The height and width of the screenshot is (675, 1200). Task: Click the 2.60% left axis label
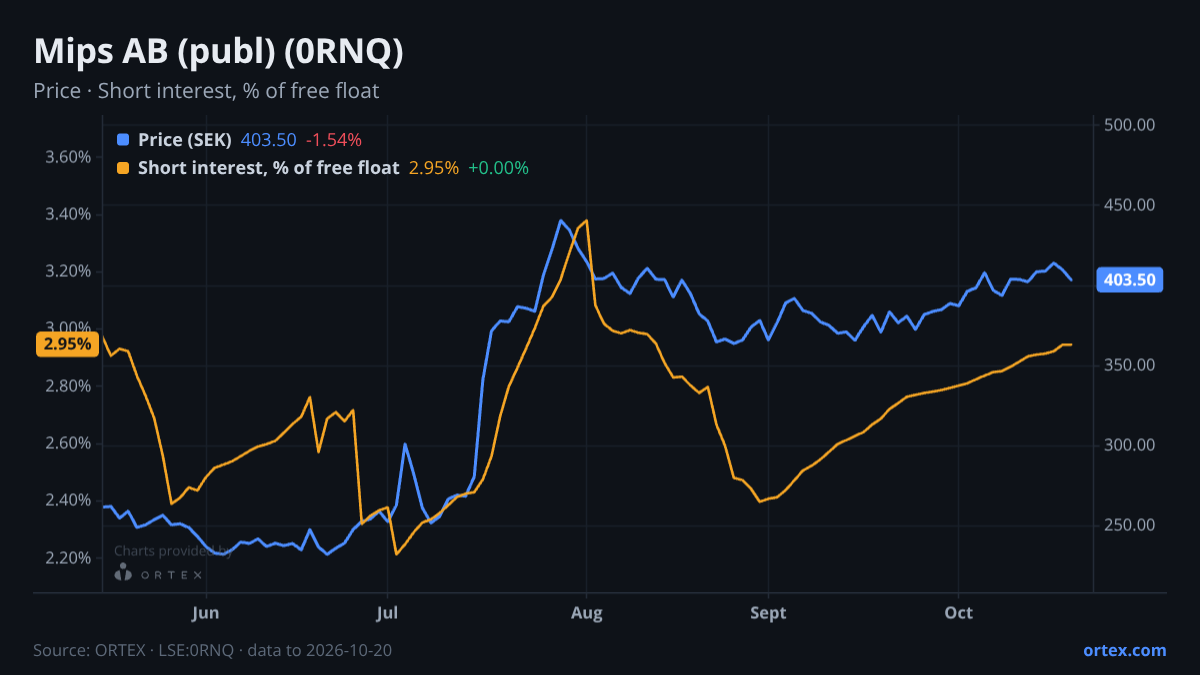(68, 443)
